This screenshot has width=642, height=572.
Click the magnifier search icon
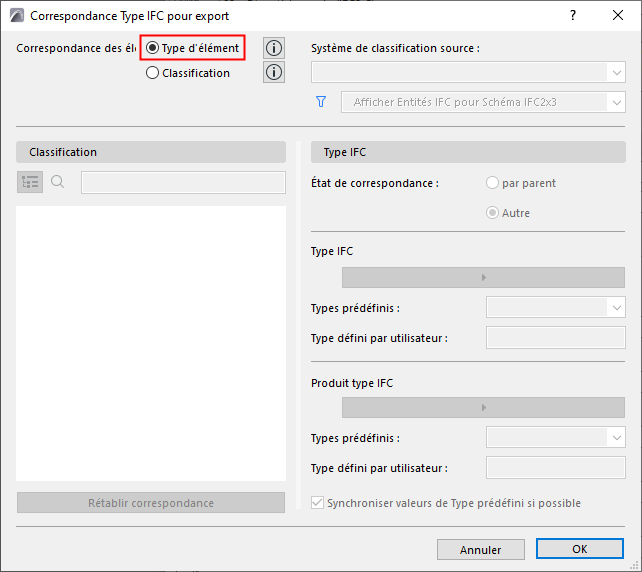58,182
